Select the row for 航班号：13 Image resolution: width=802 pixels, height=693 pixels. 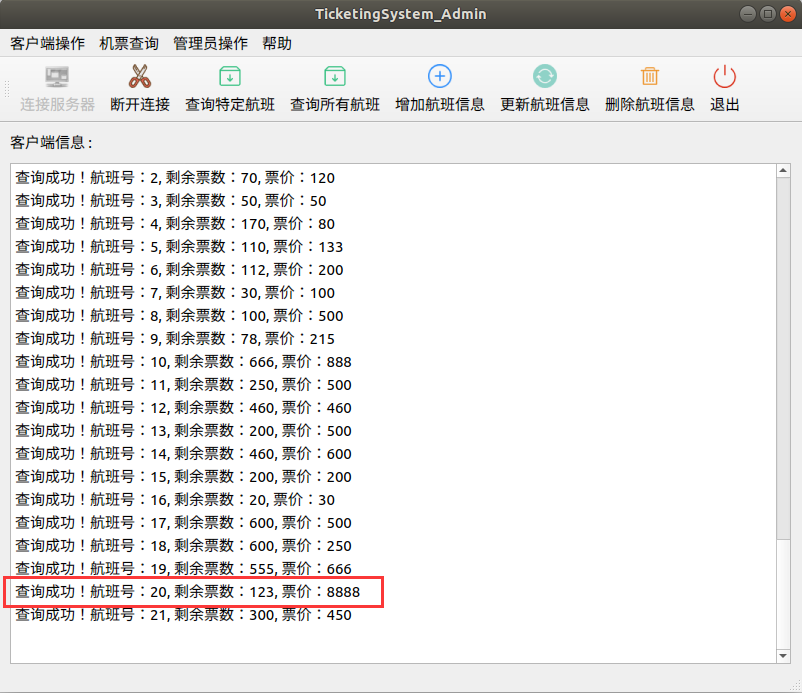pyautogui.click(x=183, y=431)
